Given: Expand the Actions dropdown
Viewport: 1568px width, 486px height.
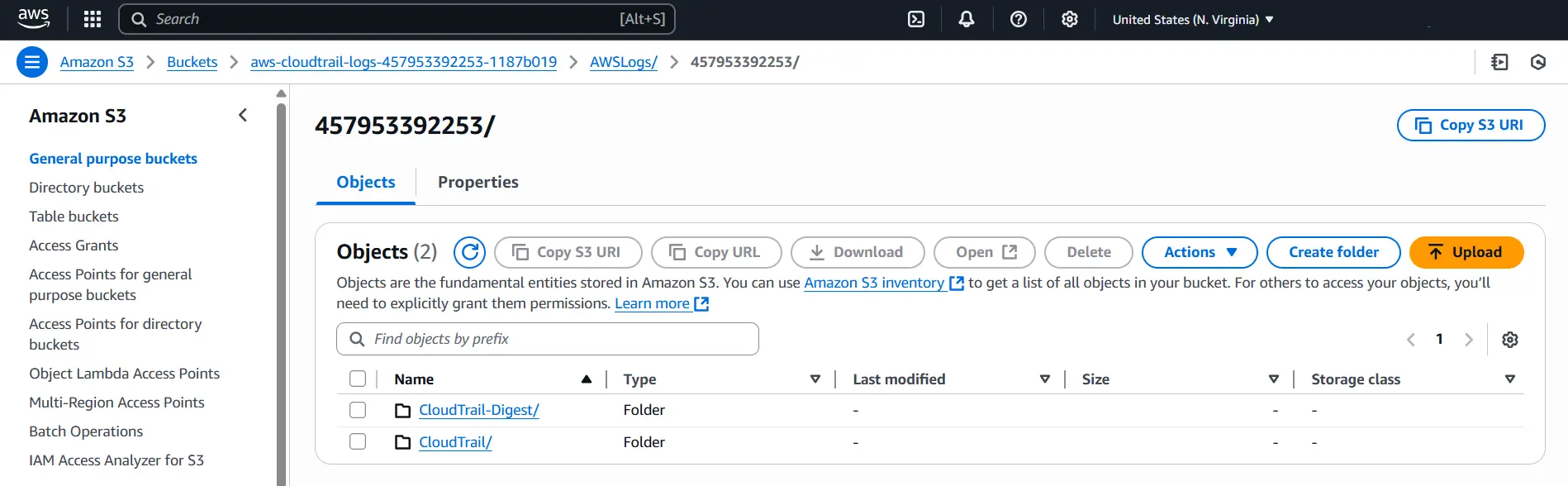Looking at the screenshot, I should click(x=1199, y=252).
